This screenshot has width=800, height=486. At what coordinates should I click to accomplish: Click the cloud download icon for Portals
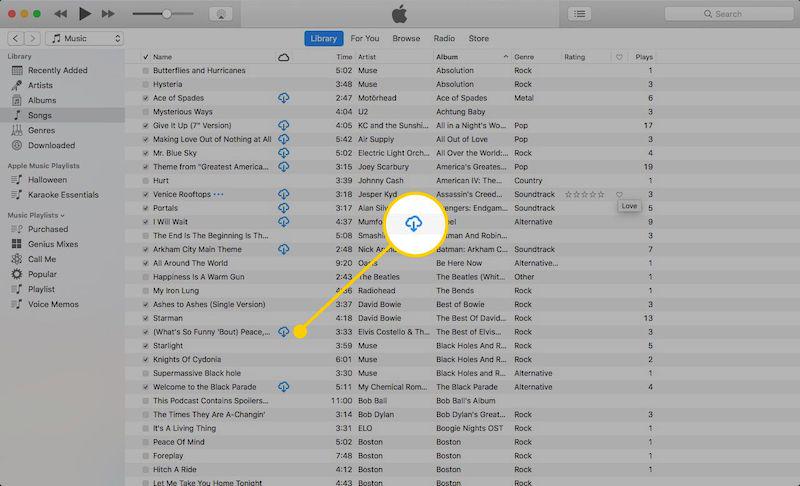pyautogui.click(x=283, y=208)
